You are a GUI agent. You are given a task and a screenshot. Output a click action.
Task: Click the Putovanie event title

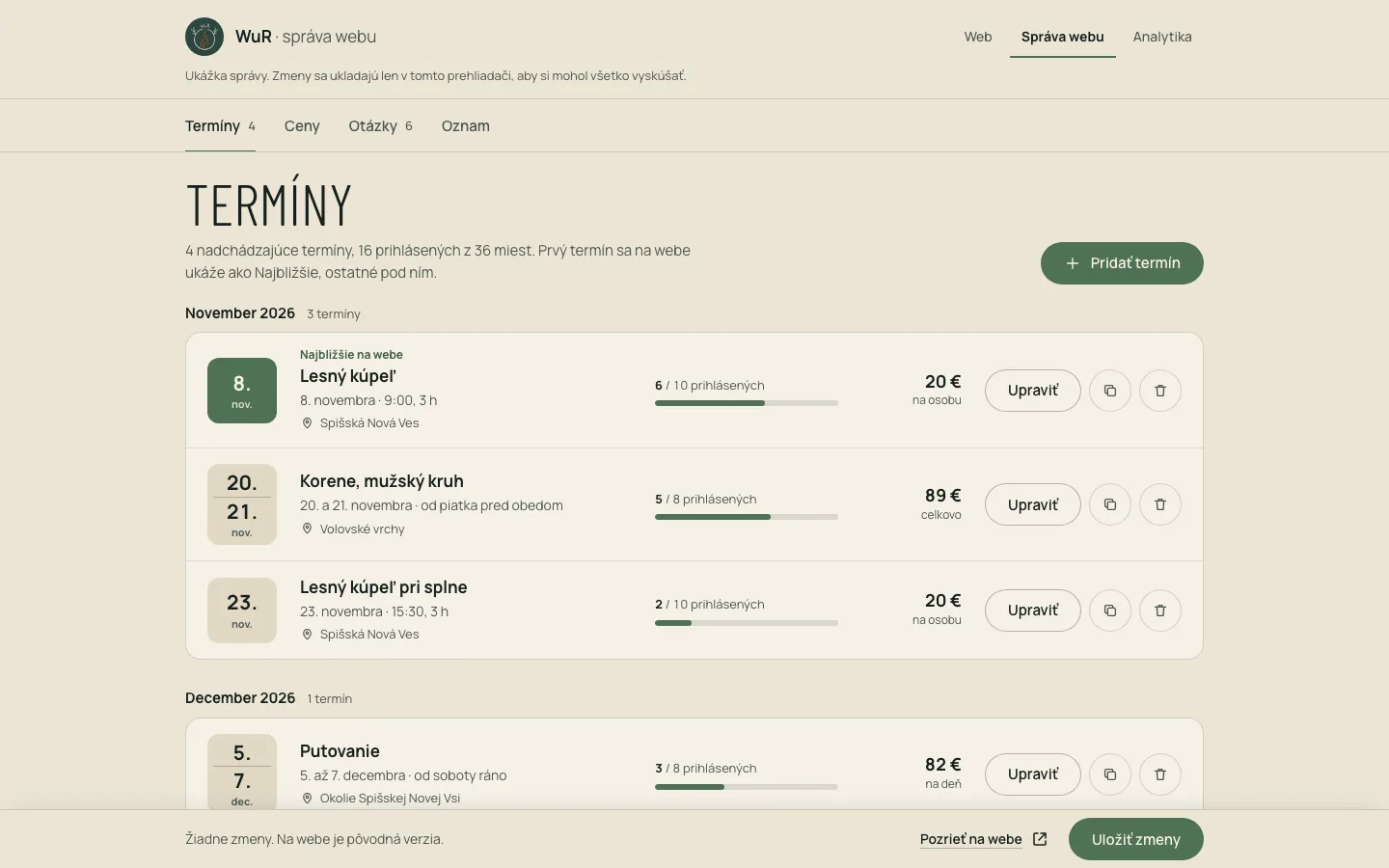(340, 751)
